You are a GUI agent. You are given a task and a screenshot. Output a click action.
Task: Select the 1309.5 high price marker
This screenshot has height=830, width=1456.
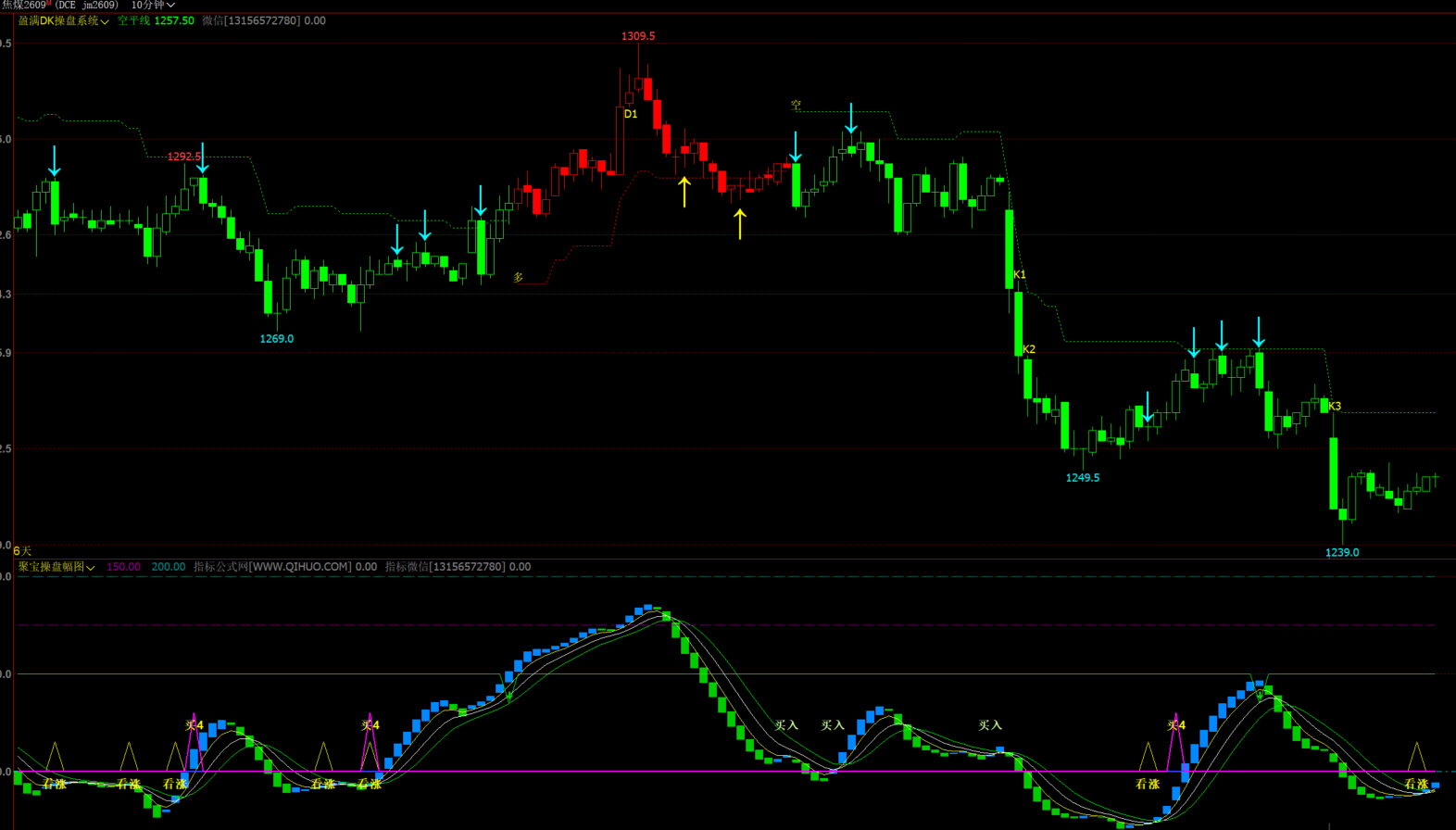638,36
